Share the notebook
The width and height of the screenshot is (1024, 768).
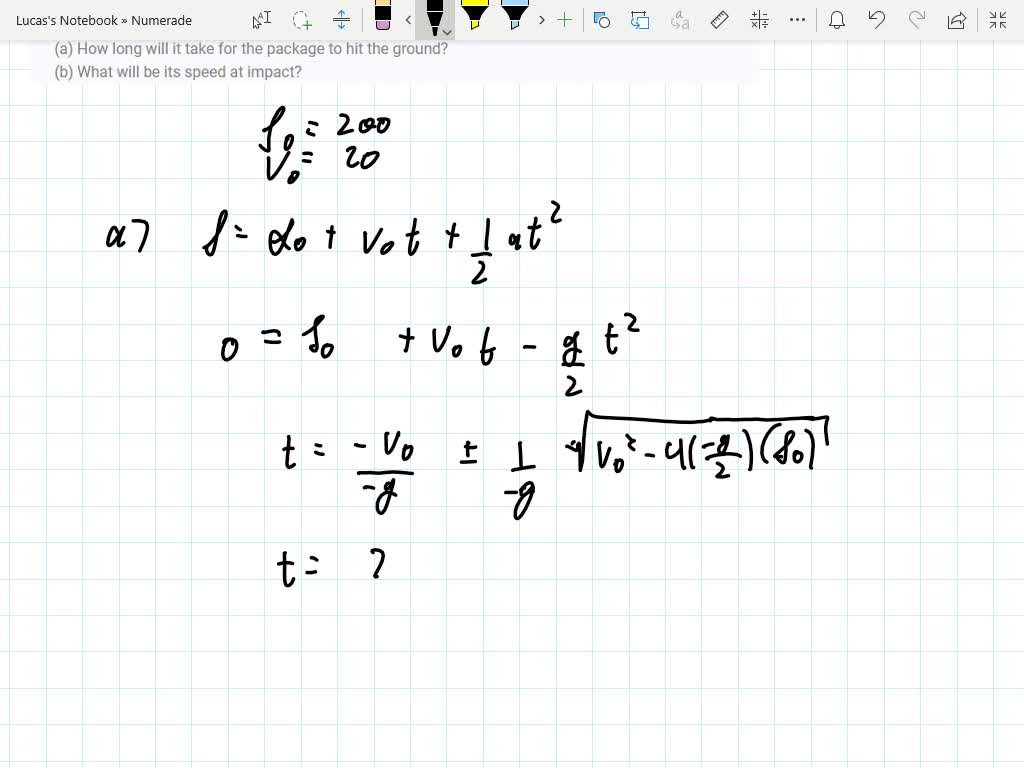pyautogui.click(x=957, y=20)
